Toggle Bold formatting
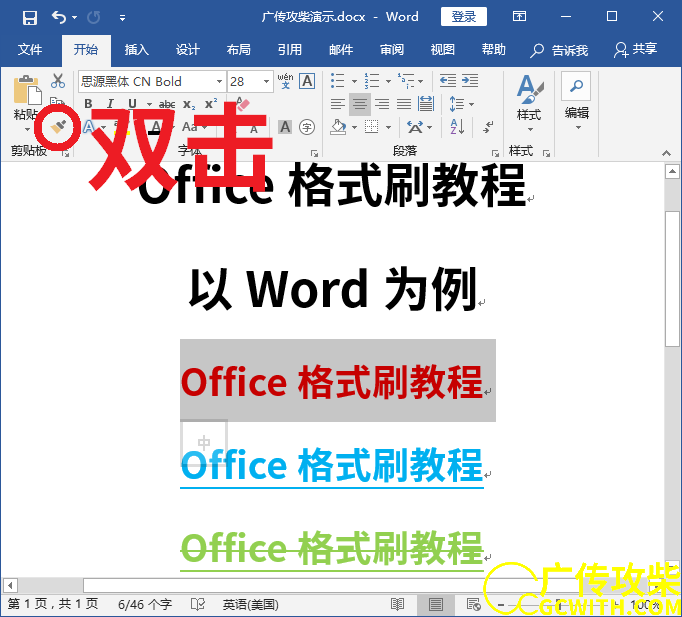The width and height of the screenshot is (682, 617). 88,104
